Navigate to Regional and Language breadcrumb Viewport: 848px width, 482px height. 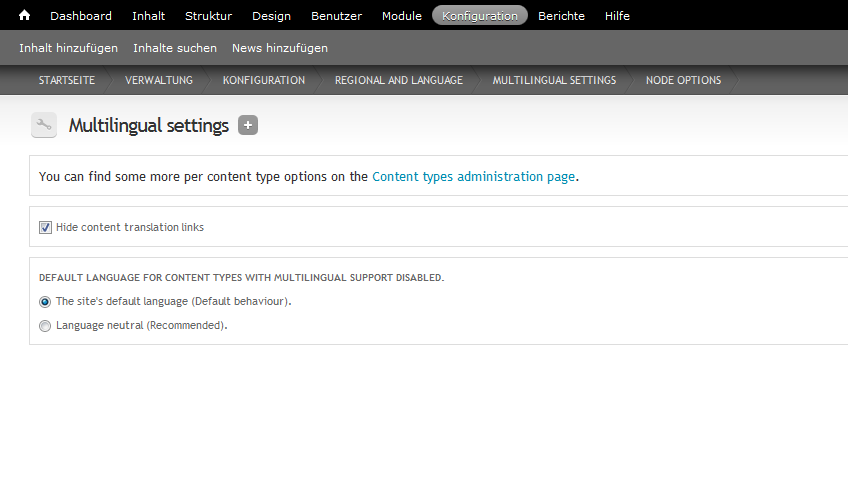pyautogui.click(x=398, y=80)
